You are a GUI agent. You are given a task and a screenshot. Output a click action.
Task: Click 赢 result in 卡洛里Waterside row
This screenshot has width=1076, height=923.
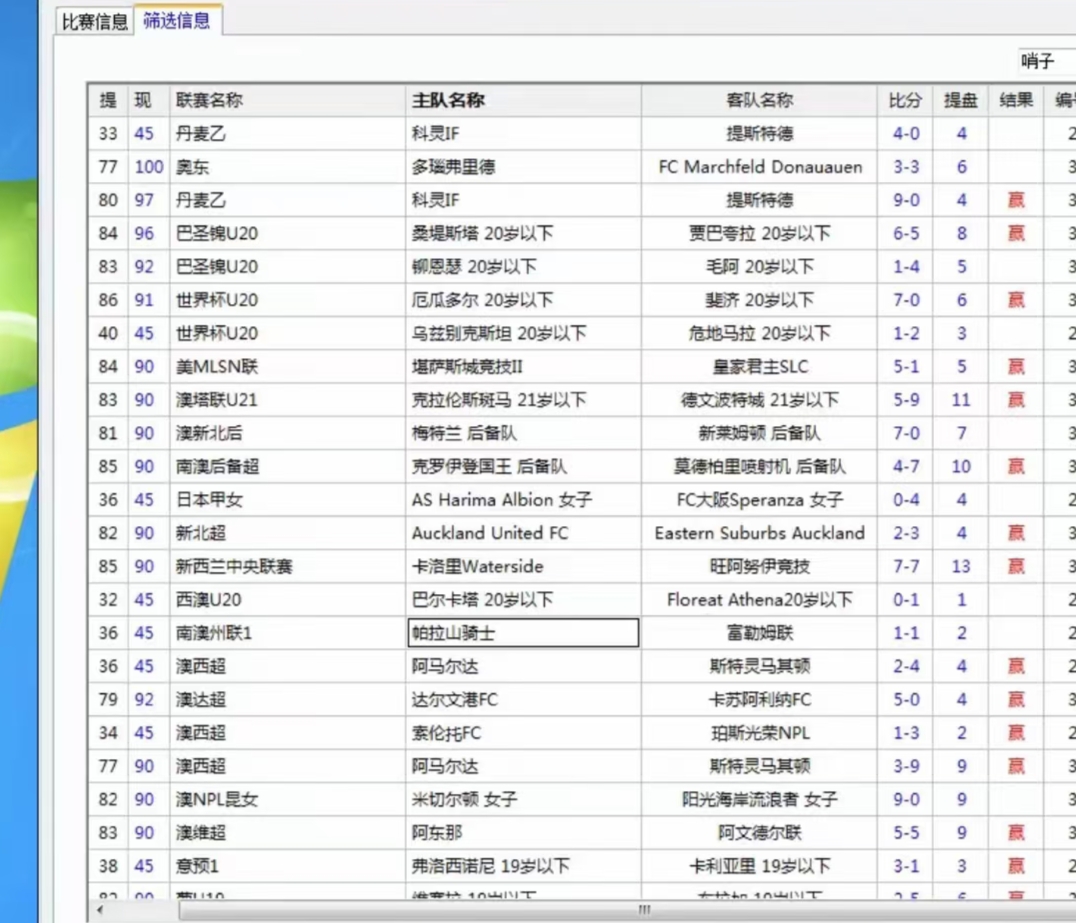tap(1015, 566)
